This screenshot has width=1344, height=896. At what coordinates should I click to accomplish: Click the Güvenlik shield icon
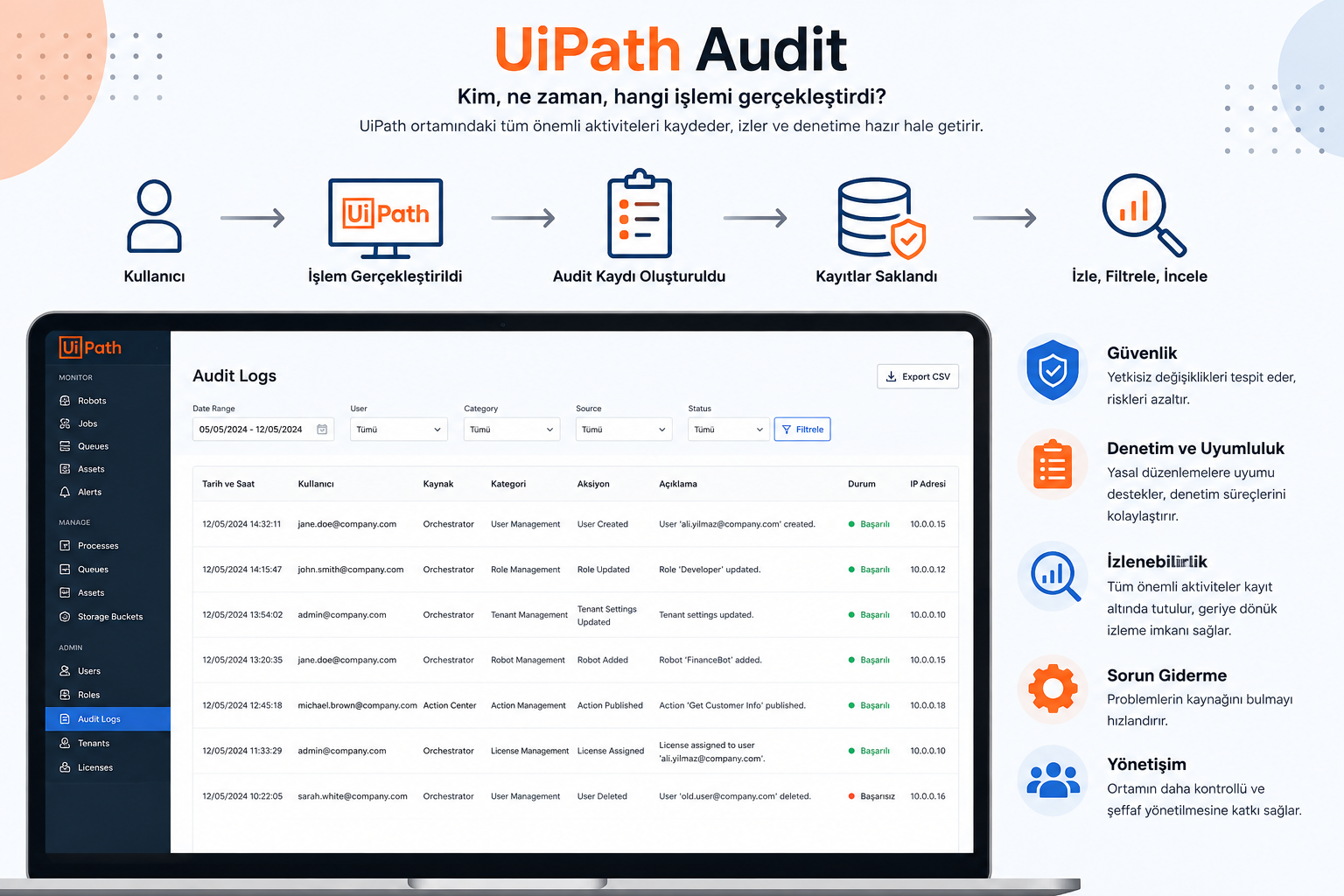click(x=1053, y=369)
